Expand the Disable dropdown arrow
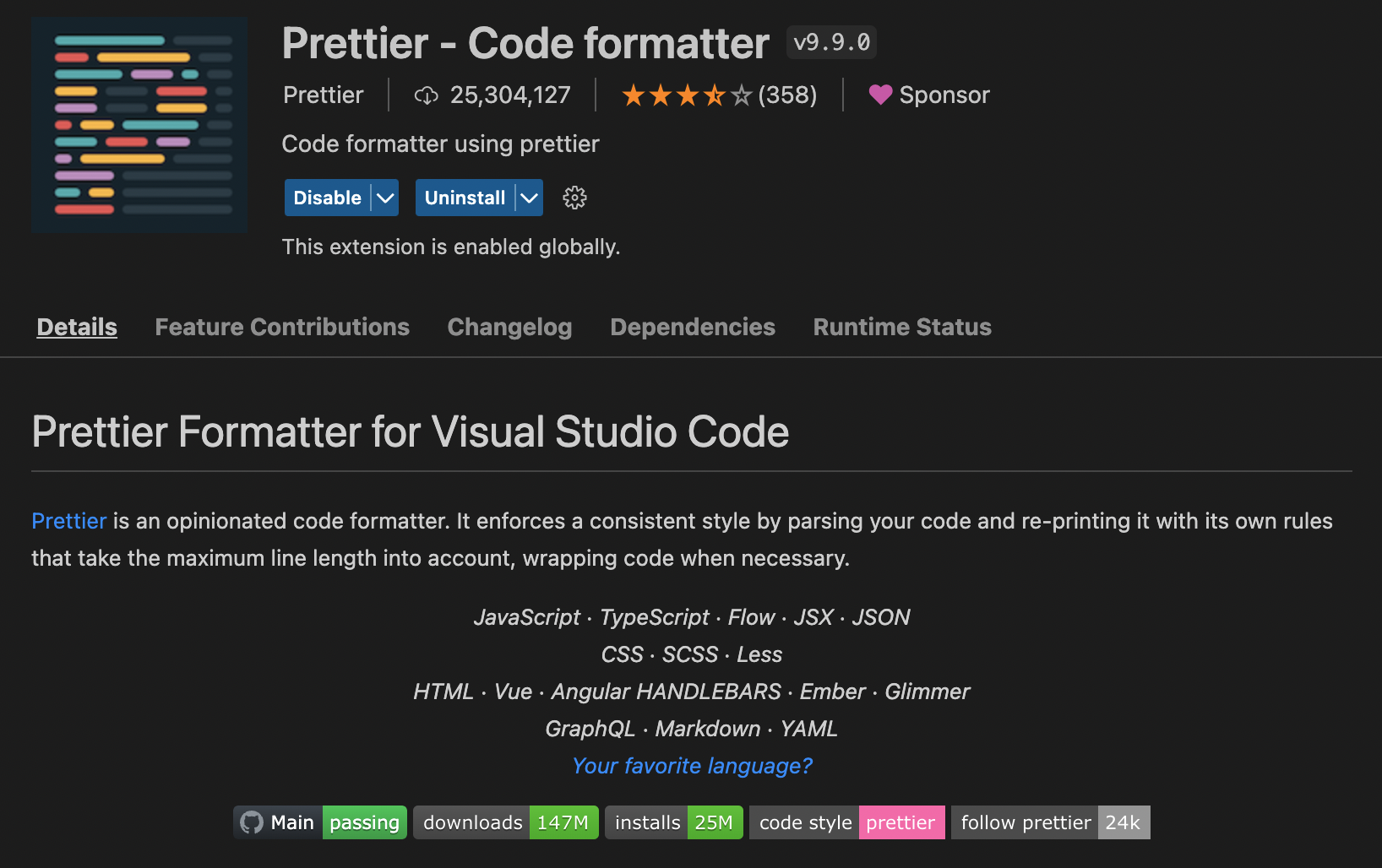Screen dimensions: 1382x868 (x=385, y=198)
